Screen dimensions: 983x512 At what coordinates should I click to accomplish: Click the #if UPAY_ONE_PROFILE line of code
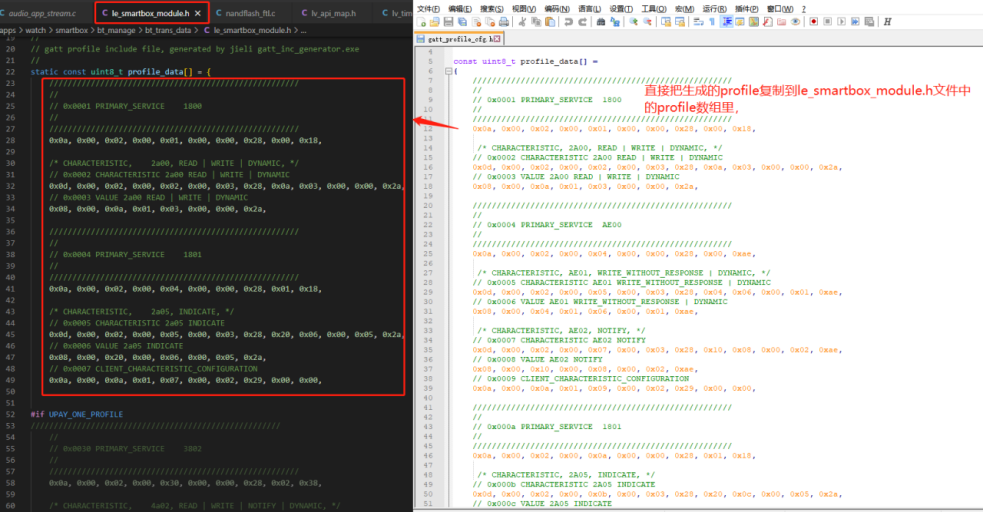[76, 414]
